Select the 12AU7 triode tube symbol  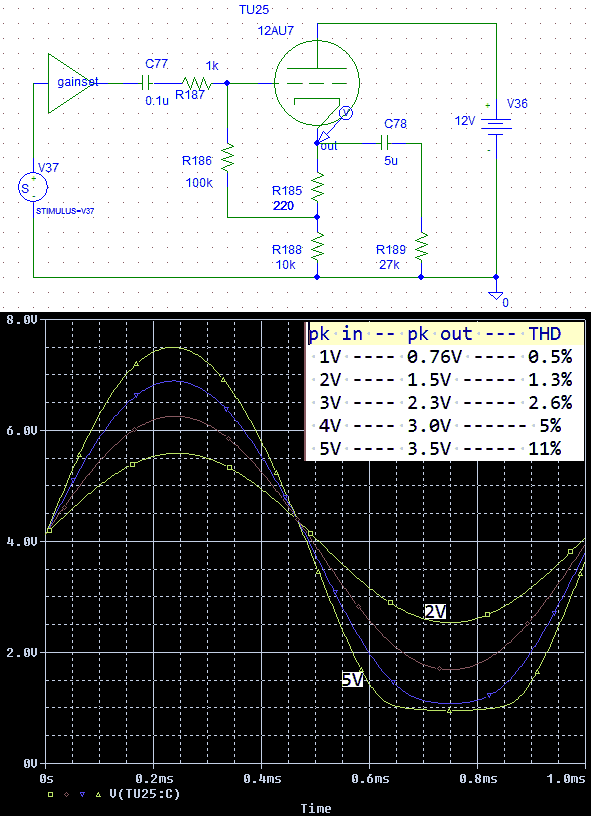(317, 84)
